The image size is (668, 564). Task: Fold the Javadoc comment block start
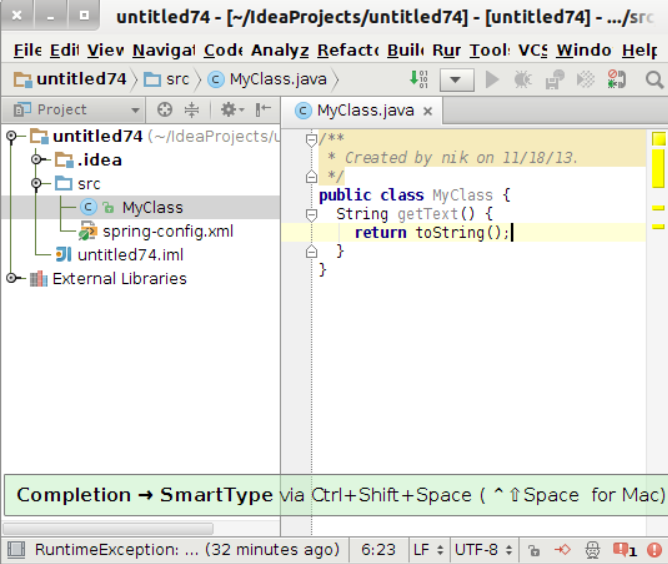point(311,139)
